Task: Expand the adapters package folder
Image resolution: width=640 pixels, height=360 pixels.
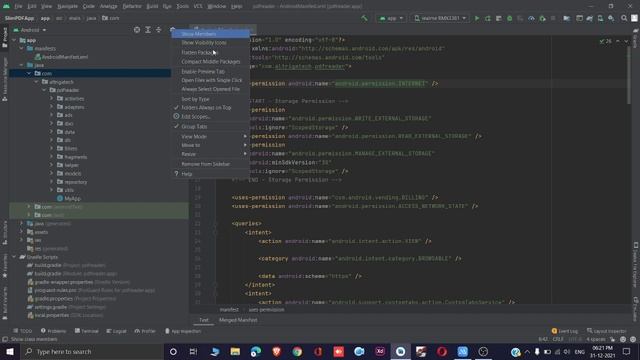Action: point(52,107)
